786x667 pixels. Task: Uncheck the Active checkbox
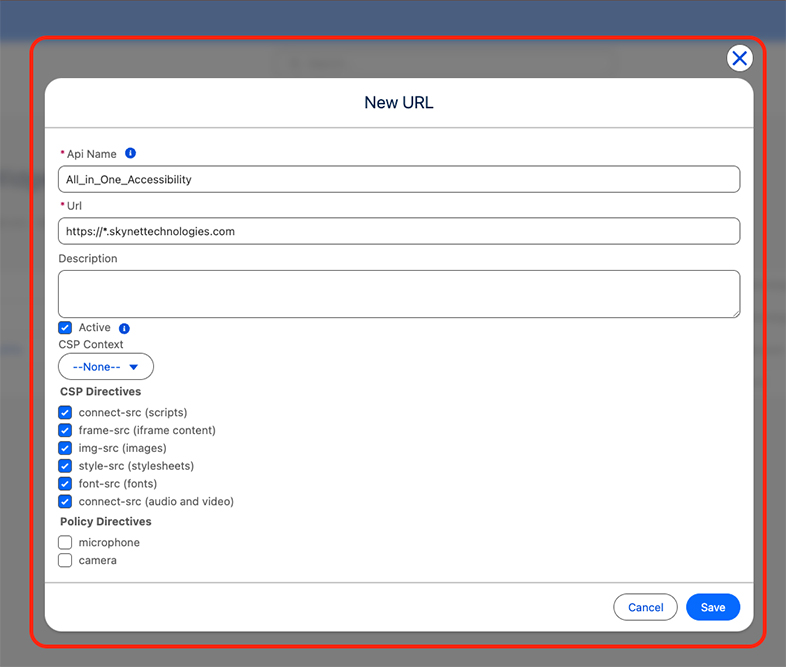(x=65, y=328)
